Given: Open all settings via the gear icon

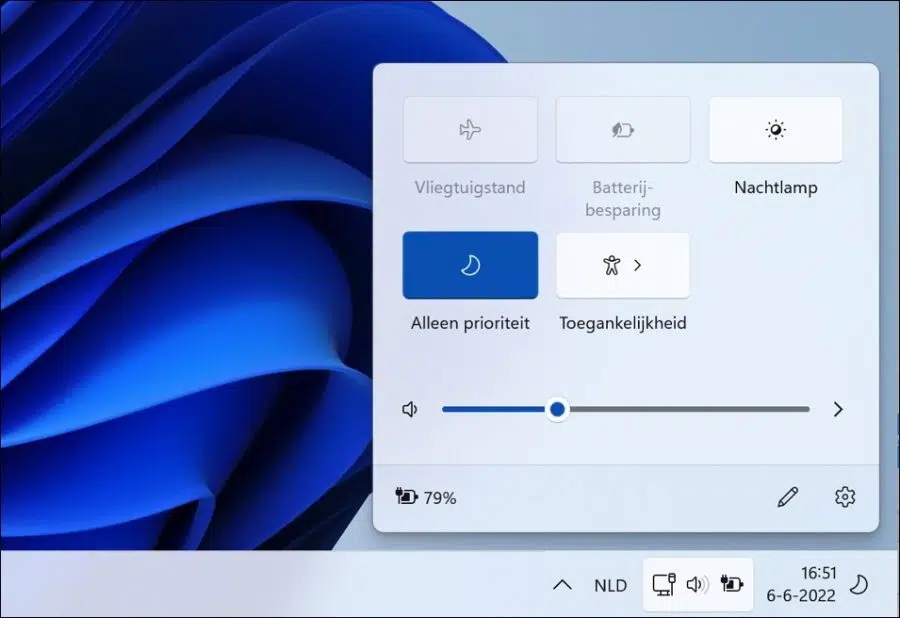Looking at the screenshot, I should coord(845,497).
